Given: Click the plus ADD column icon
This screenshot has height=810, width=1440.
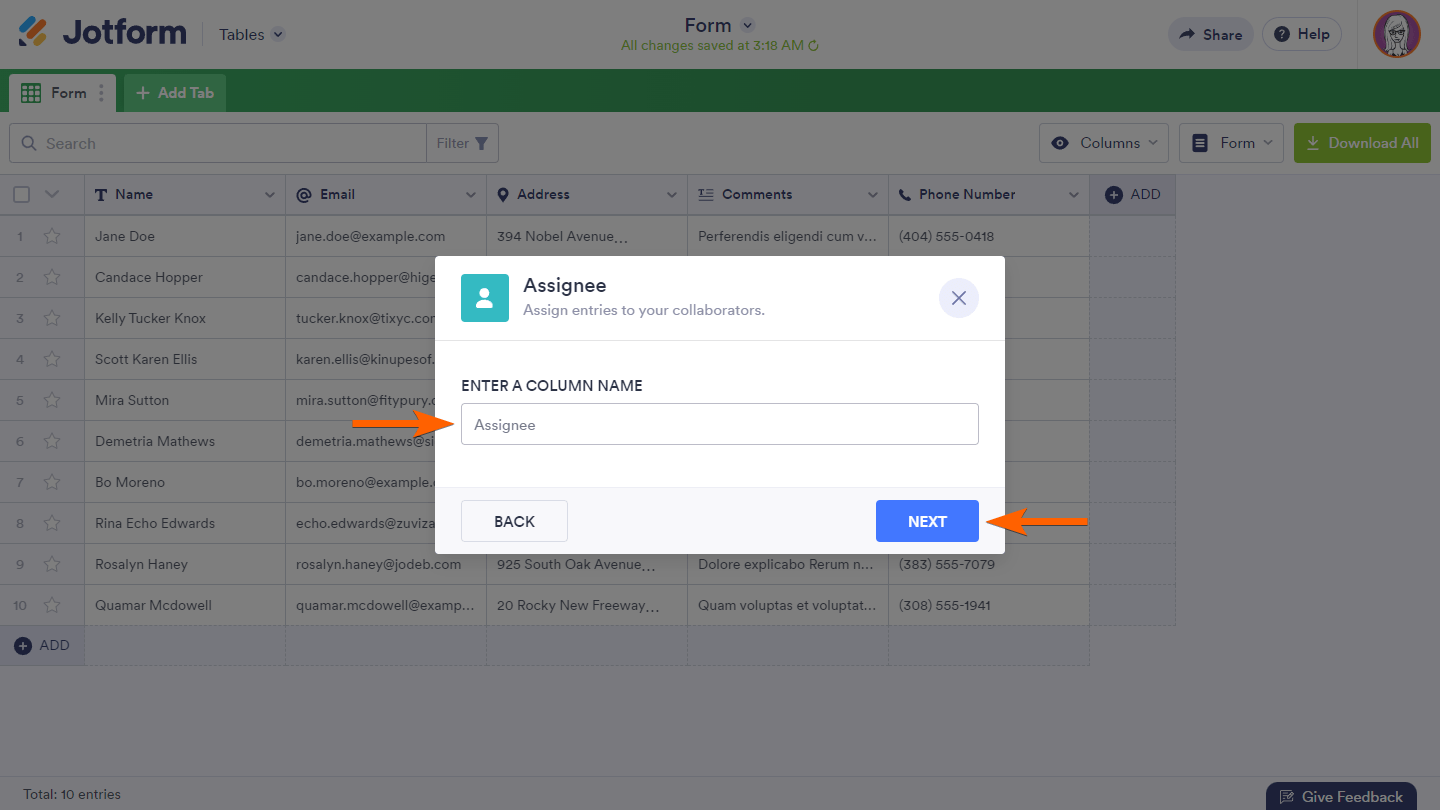Looking at the screenshot, I should [1114, 195].
